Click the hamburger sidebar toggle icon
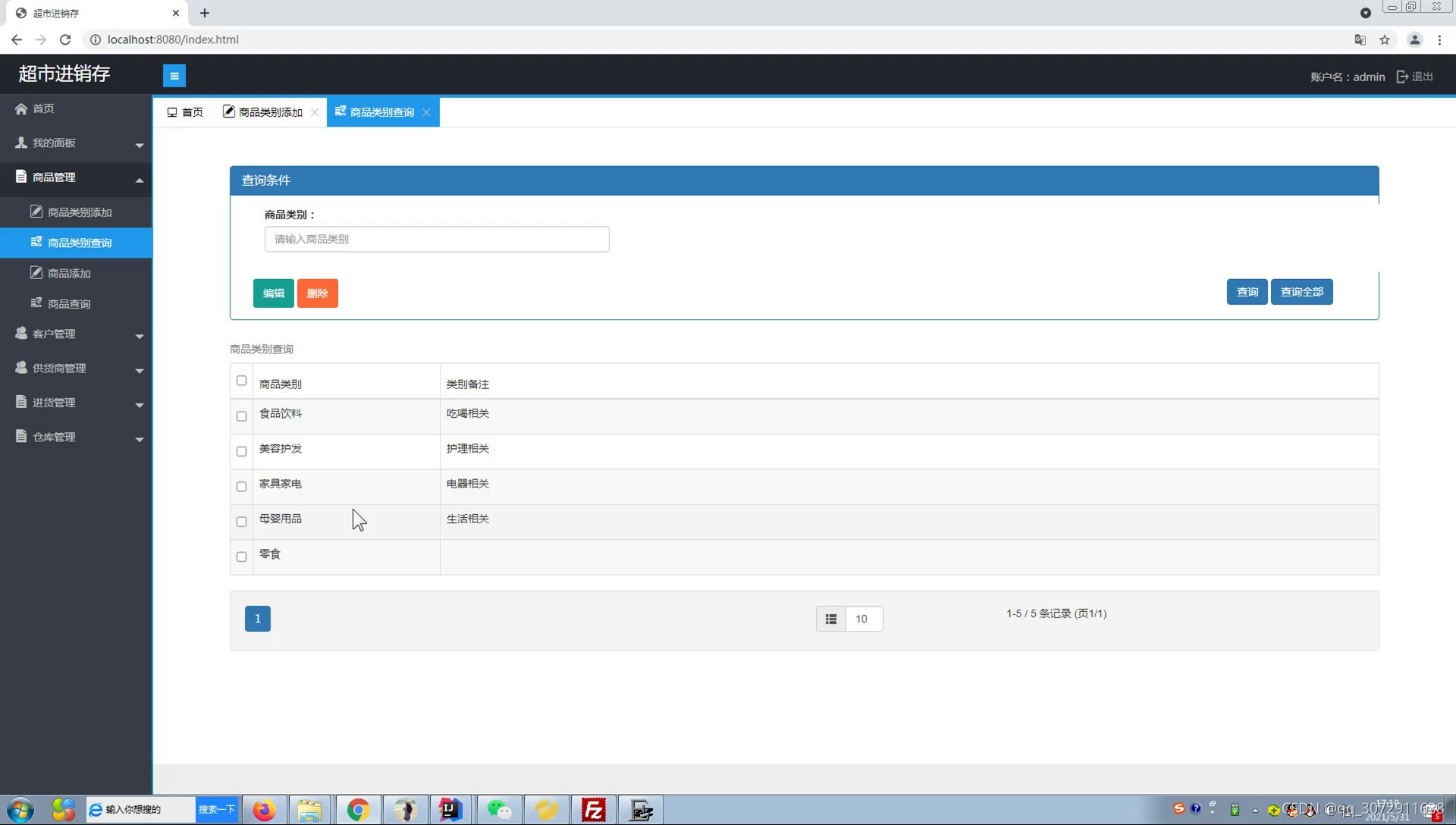 pos(174,76)
